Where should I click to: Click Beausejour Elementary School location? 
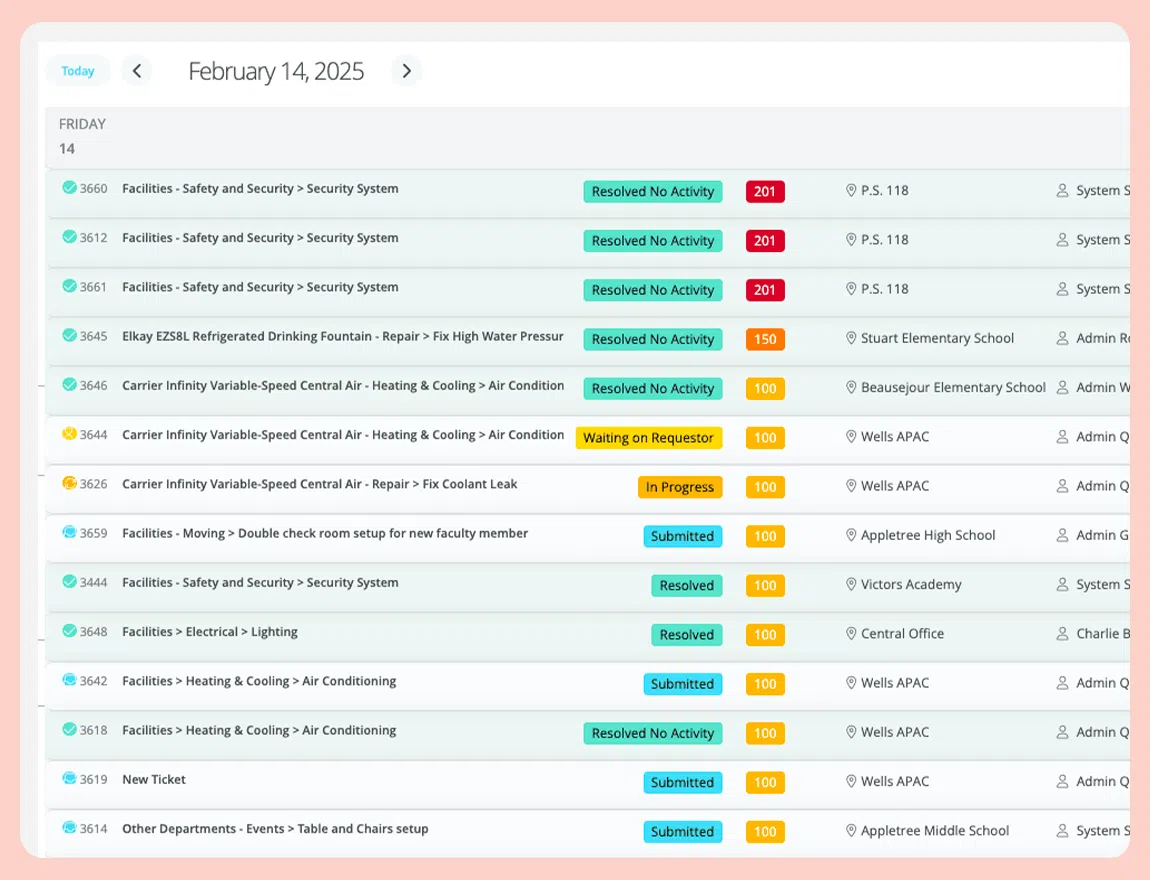click(x=953, y=387)
